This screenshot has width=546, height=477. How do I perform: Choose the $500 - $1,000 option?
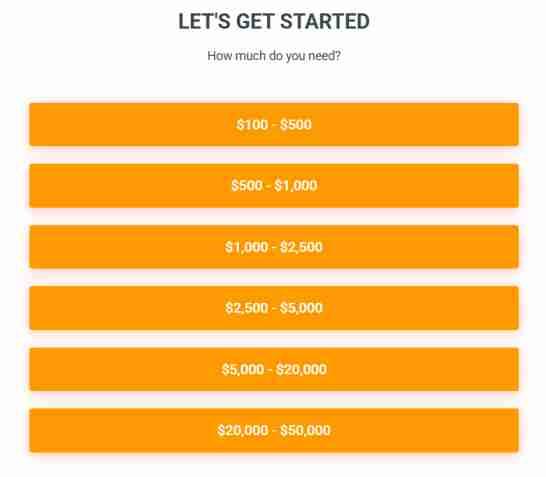[x=274, y=186]
